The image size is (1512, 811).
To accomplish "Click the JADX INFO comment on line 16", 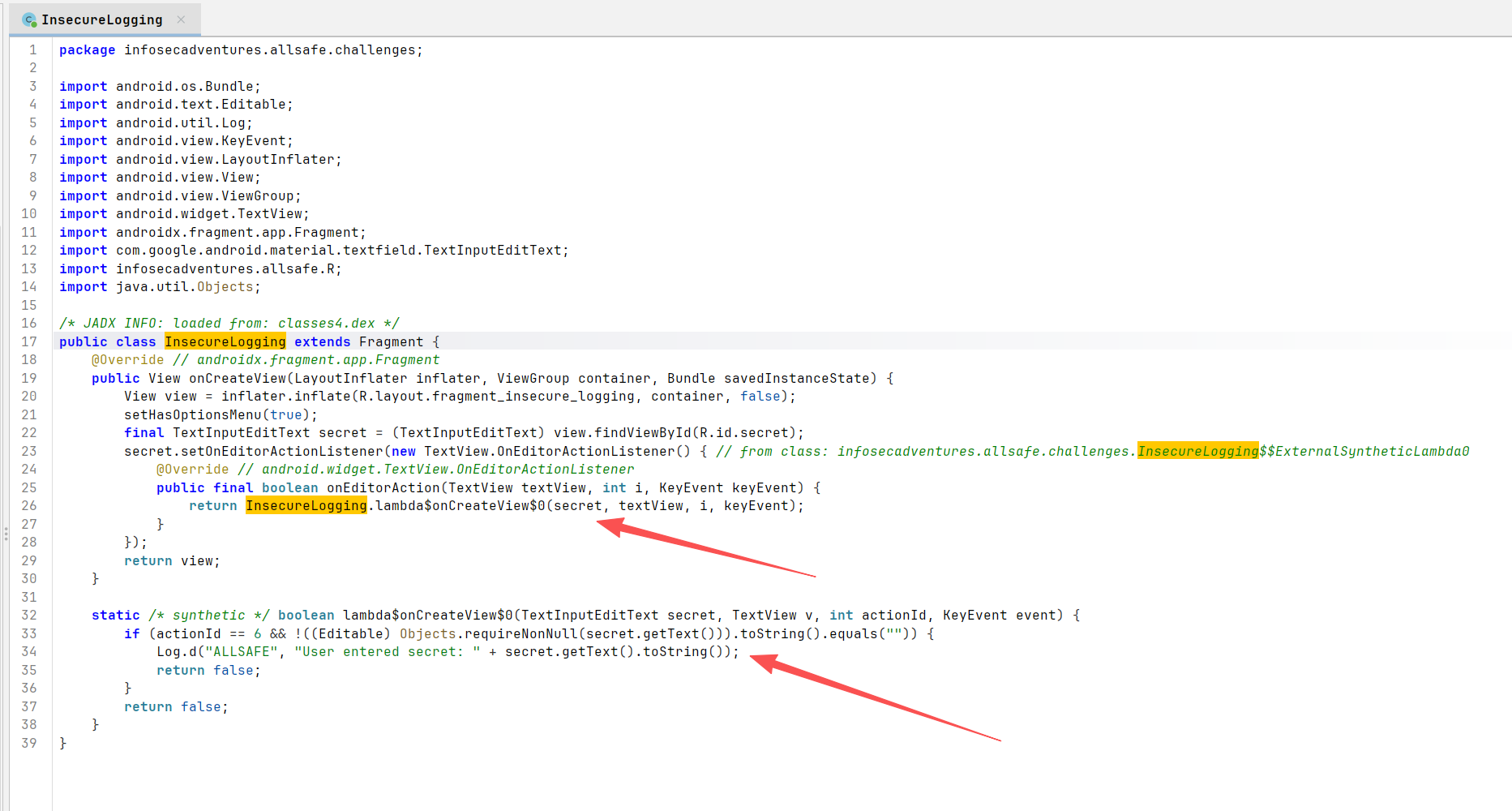I will [229, 323].
